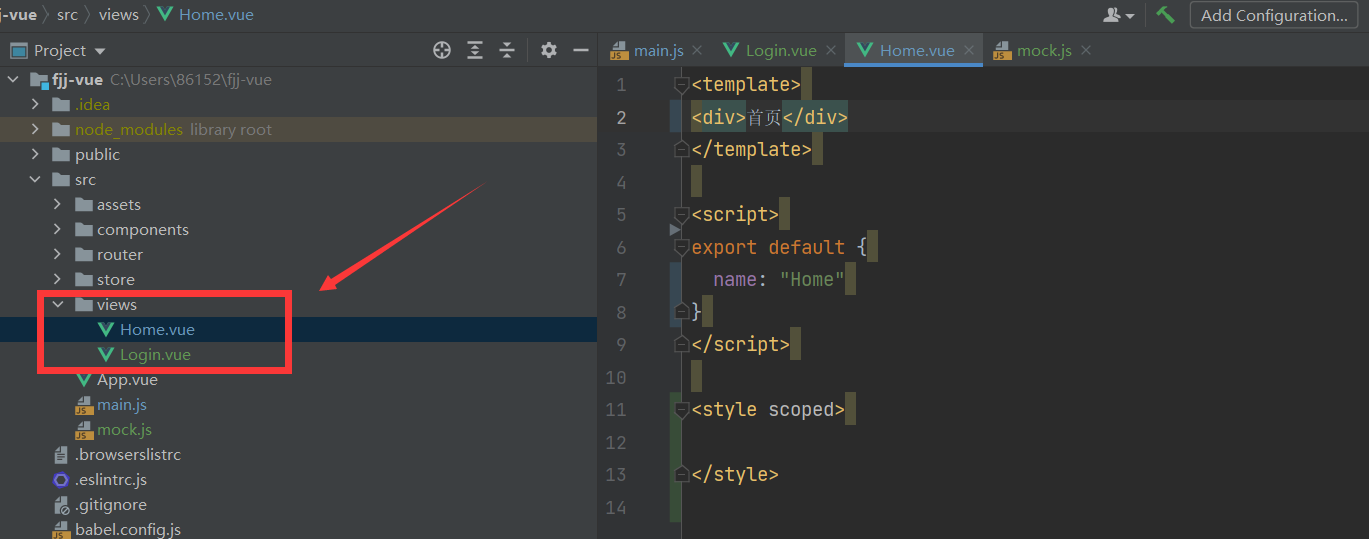
Task: Expand the store folder
Action: tap(57, 279)
